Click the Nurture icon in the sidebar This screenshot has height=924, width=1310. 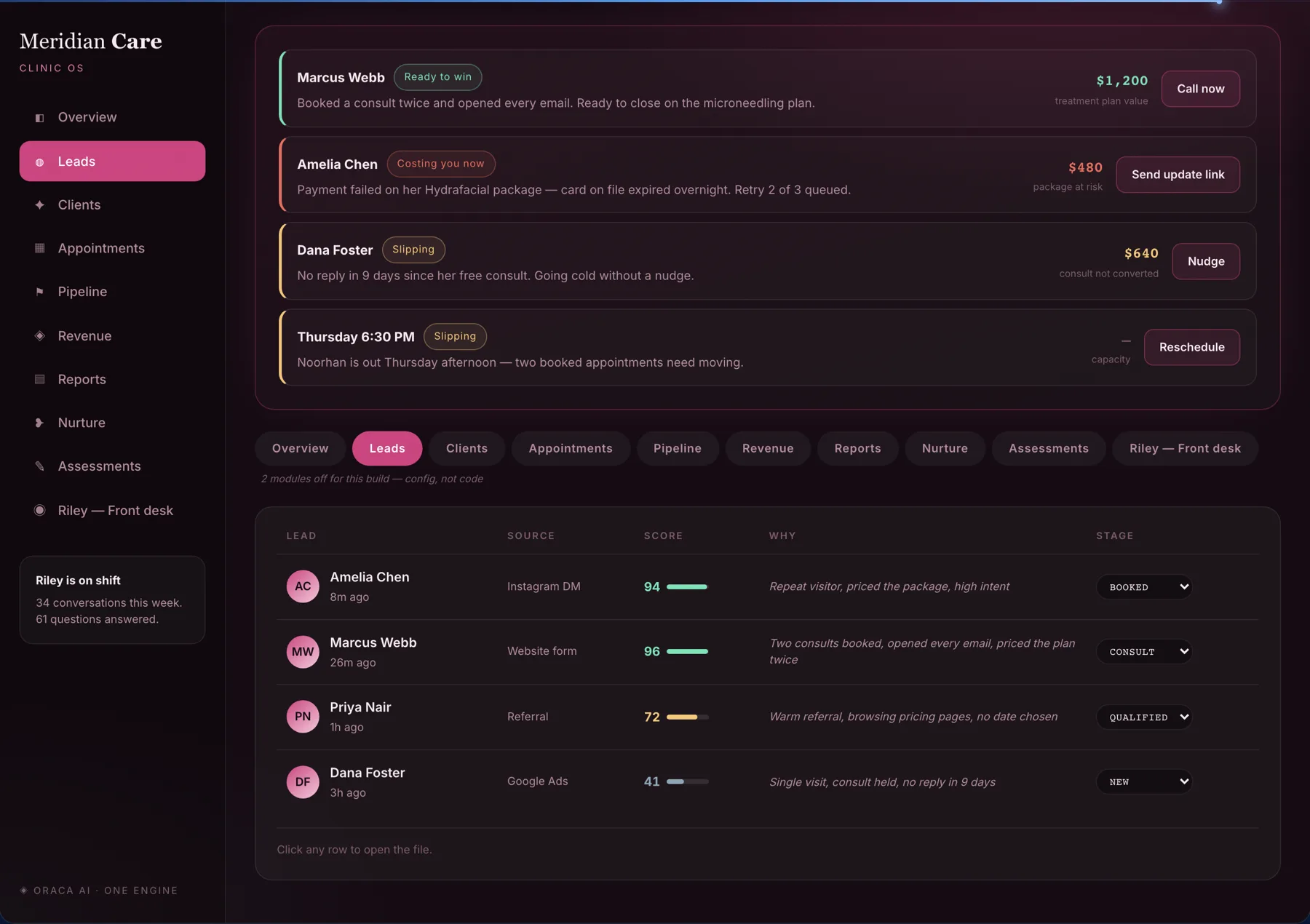40,423
